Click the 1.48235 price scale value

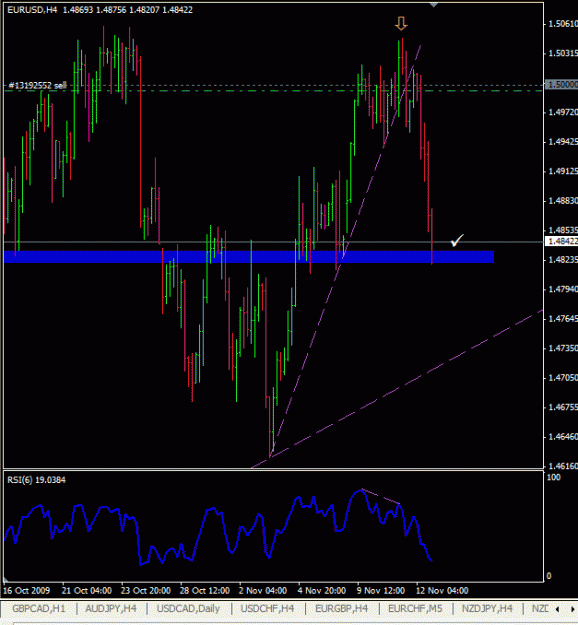click(563, 260)
